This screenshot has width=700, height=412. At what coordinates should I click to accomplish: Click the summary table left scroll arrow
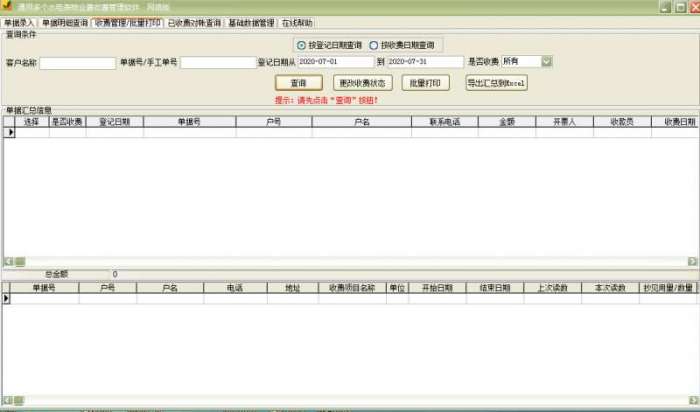(x=8, y=262)
